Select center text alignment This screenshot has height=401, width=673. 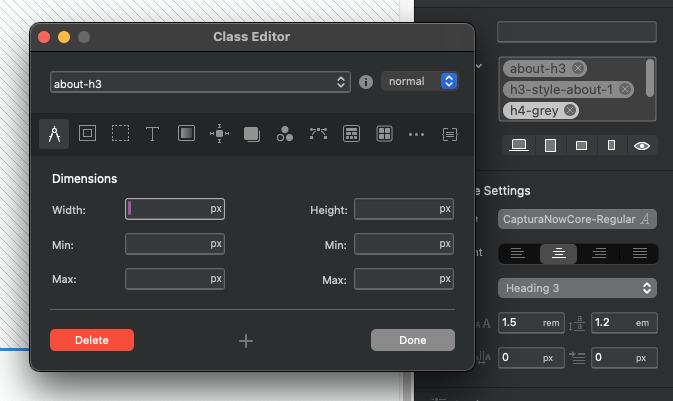[559, 254]
